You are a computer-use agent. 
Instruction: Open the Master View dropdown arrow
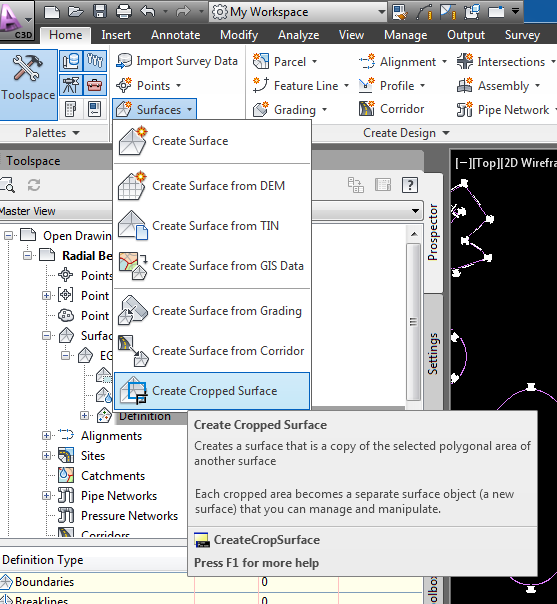pyautogui.click(x=415, y=211)
